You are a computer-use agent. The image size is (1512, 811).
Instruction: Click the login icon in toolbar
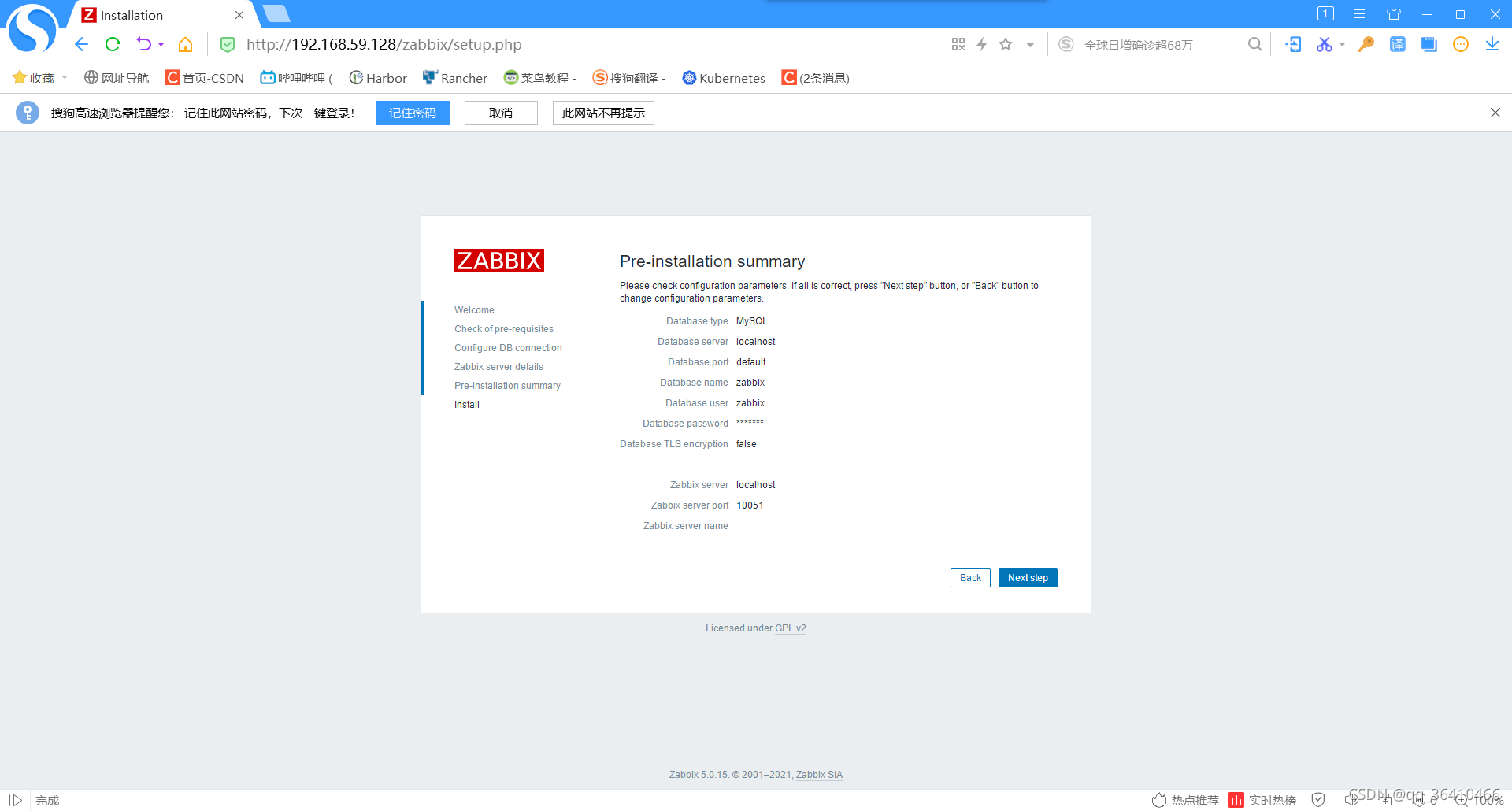1293,44
